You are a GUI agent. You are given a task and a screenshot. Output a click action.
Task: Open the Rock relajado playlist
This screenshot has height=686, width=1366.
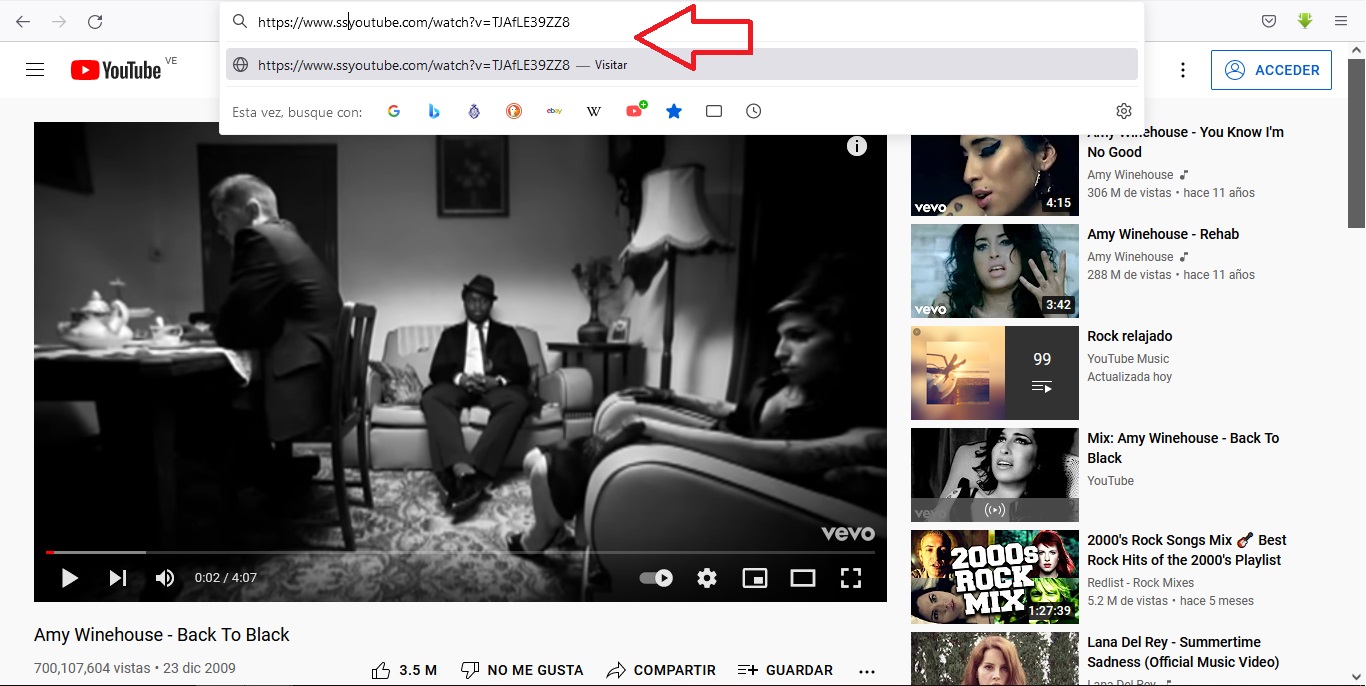(1130, 336)
